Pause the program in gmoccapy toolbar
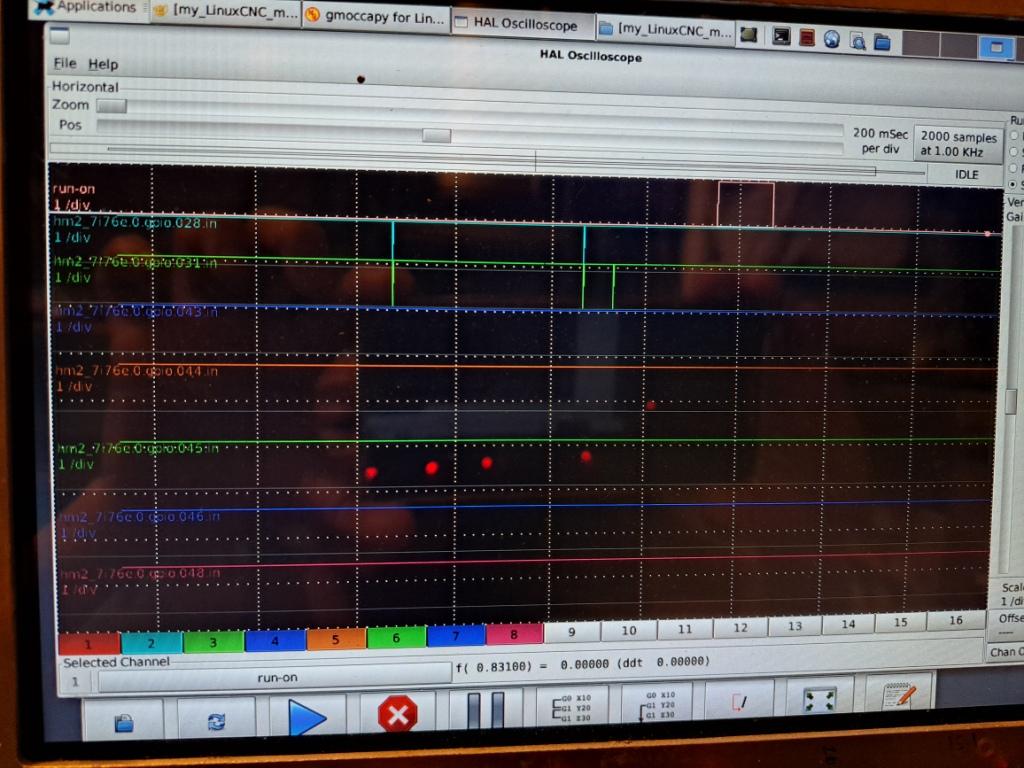 pos(486,710)
